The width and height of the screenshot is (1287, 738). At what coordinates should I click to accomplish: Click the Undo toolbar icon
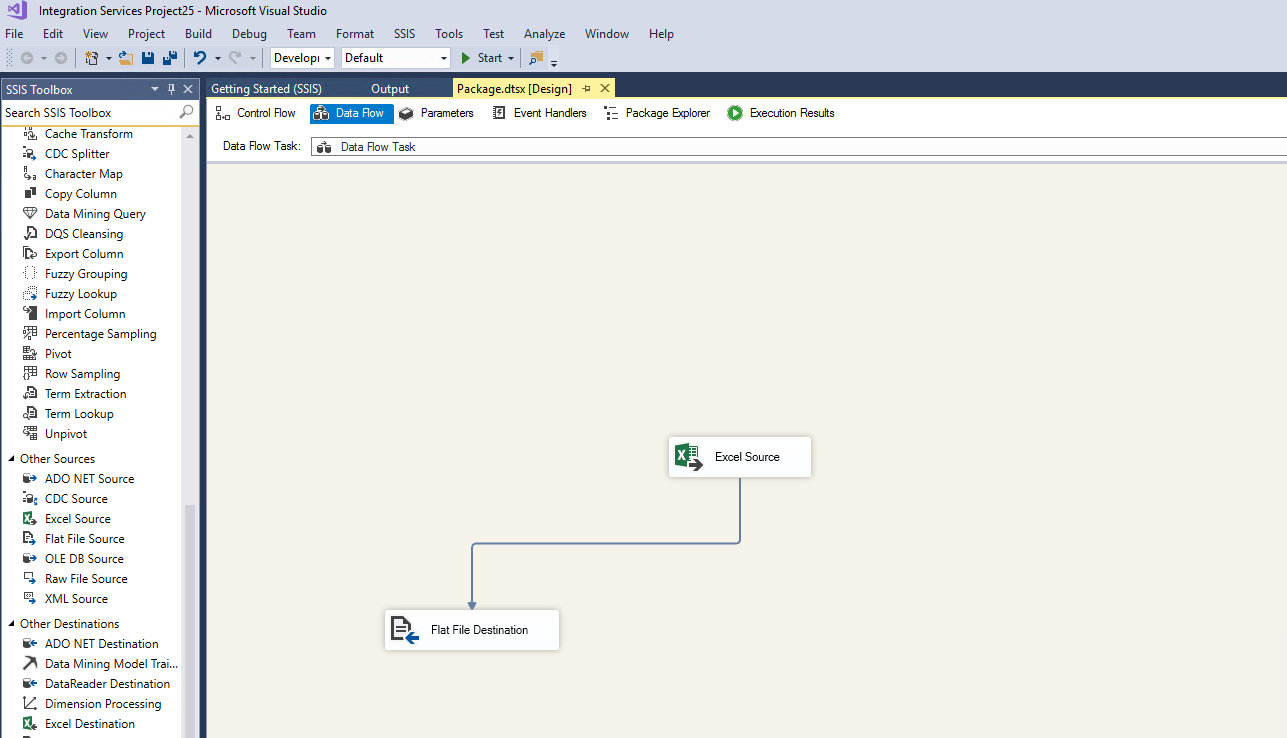pos(200,57)
